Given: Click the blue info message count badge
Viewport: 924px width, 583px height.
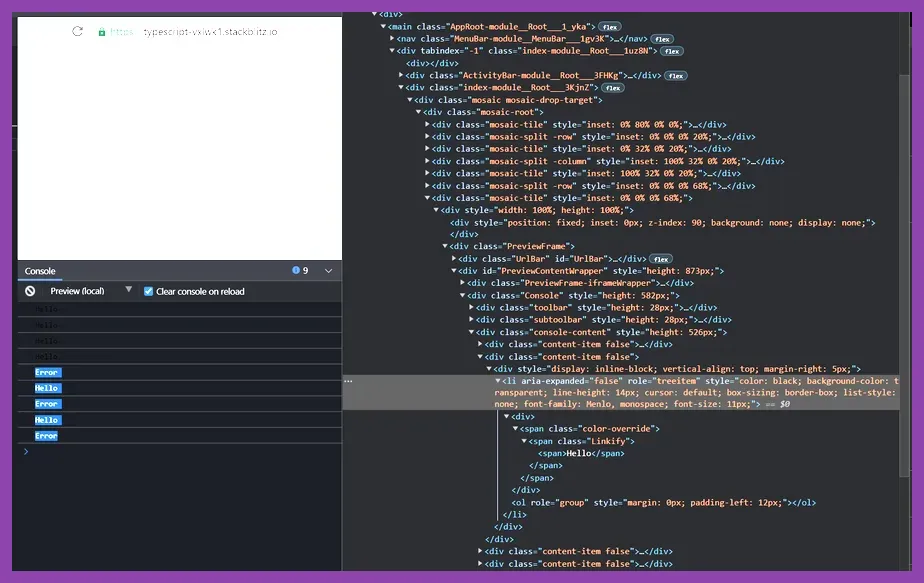Looking at the screenshot, I should (x=300, y=271).
